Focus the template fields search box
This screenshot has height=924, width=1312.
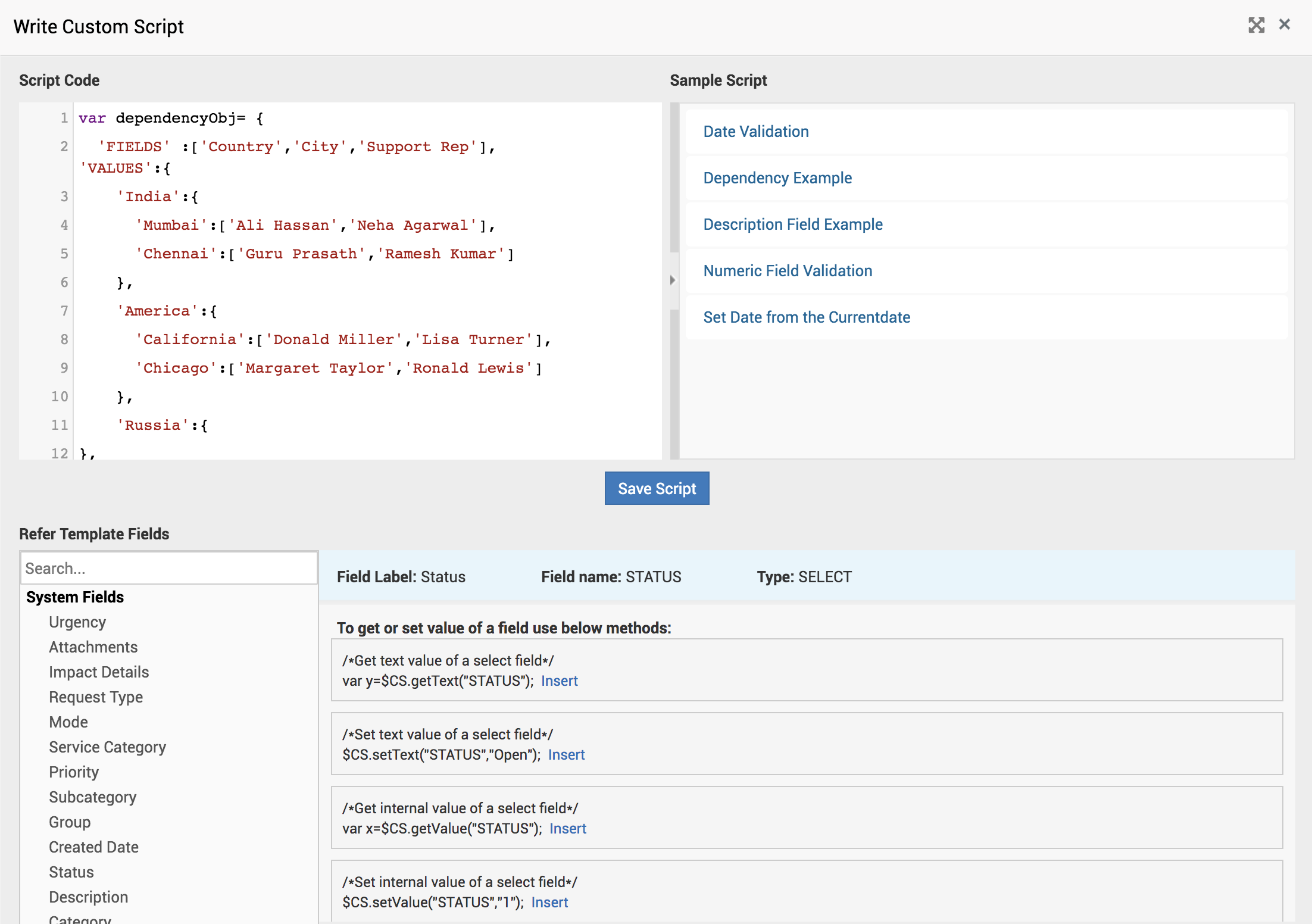click(168, 568)
